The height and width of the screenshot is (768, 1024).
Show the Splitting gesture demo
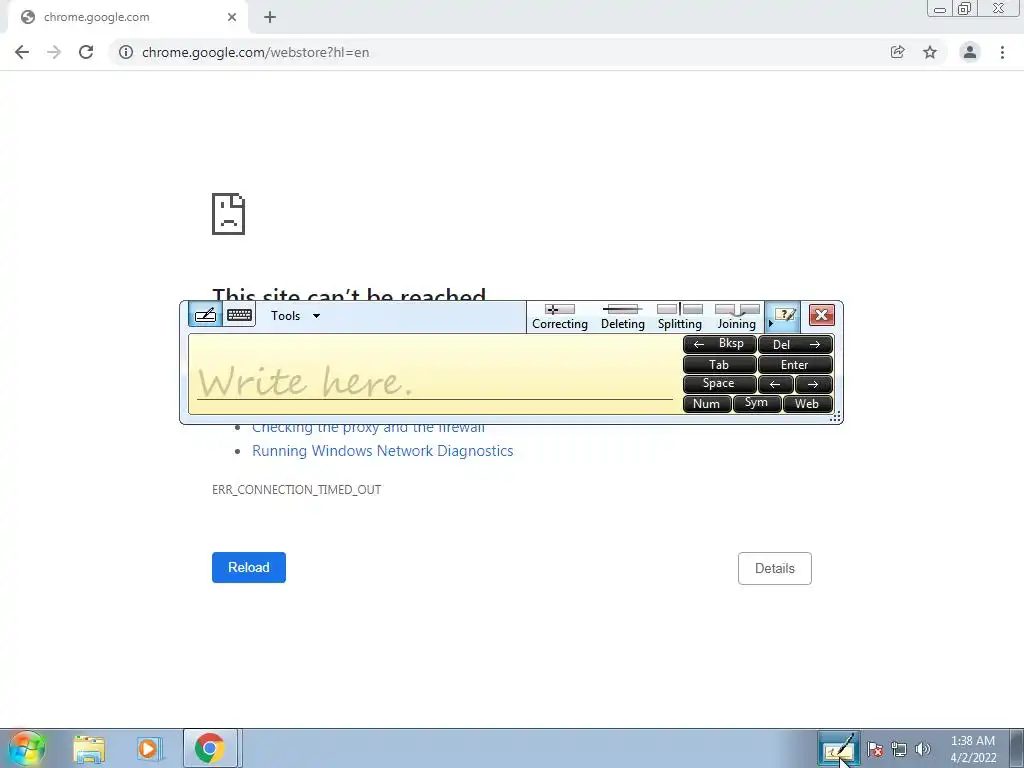pos(680,317)
